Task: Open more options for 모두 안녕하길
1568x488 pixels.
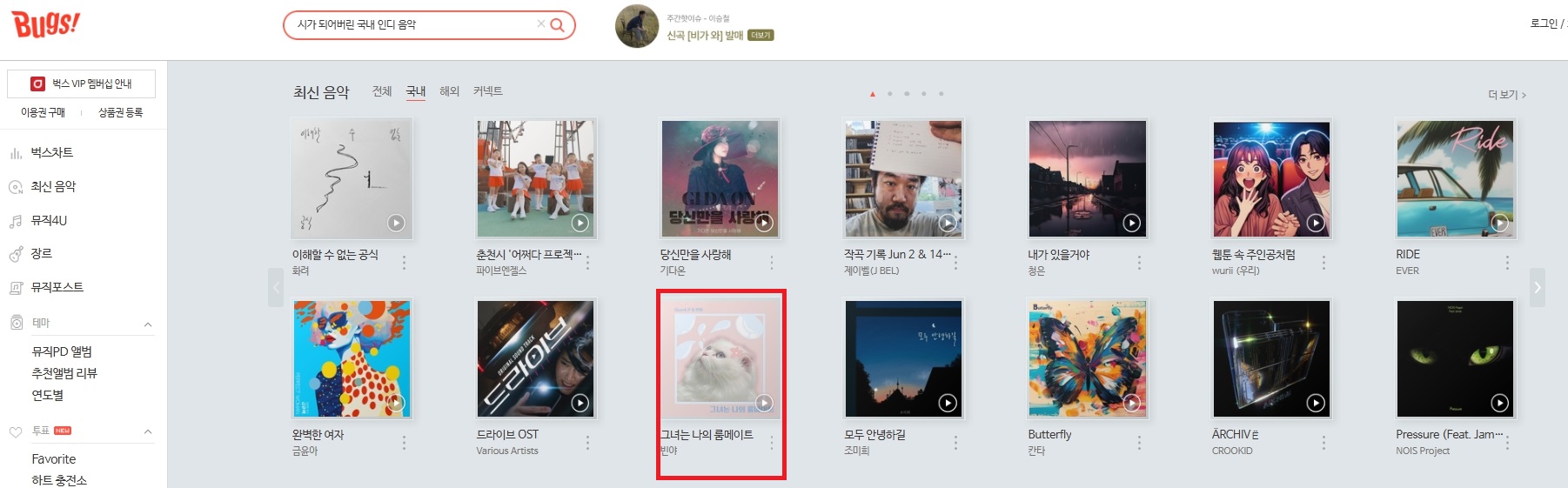Action: (x=955, y=442)
